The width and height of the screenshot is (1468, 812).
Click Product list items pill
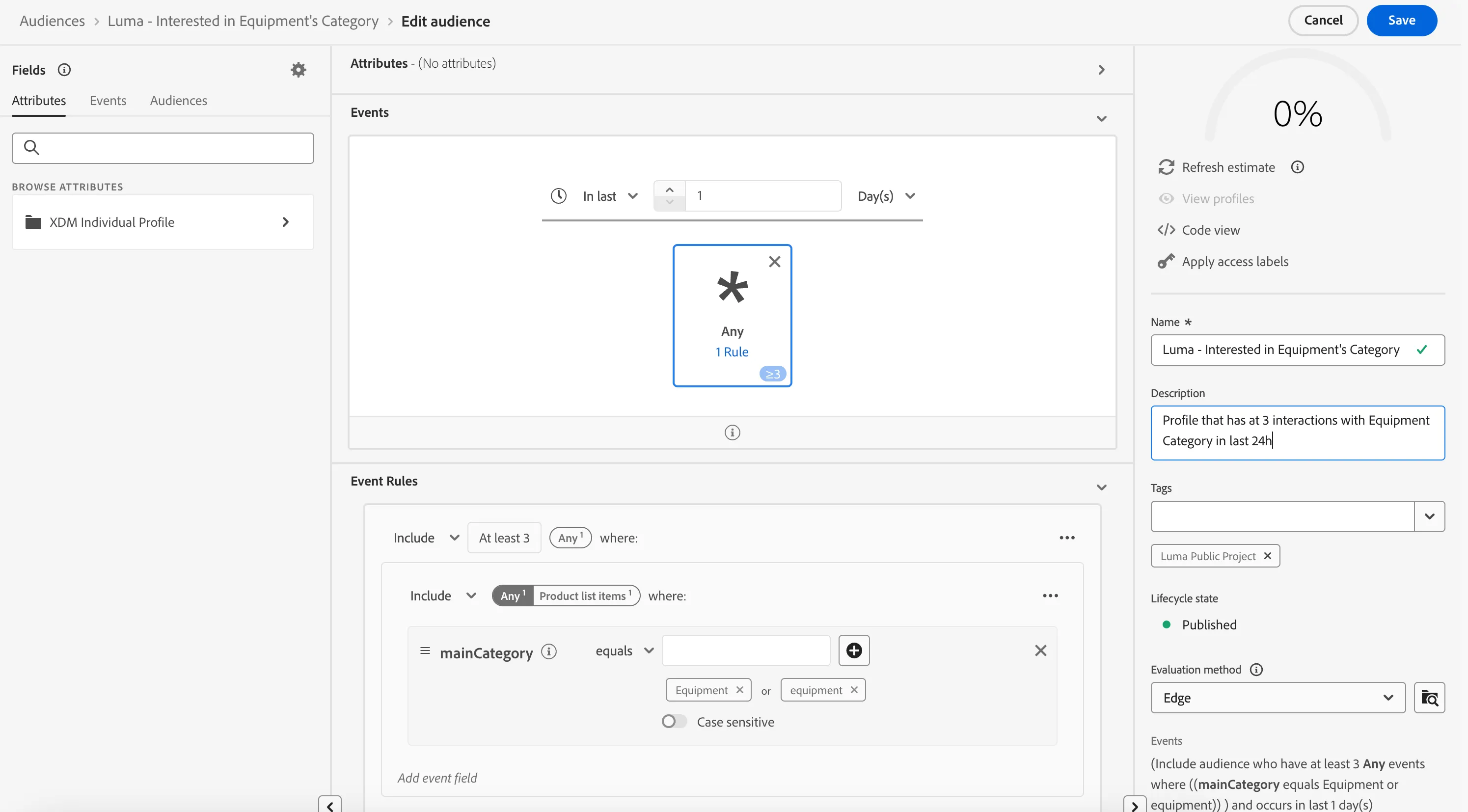pyautogui.click(x=586, y=595)
